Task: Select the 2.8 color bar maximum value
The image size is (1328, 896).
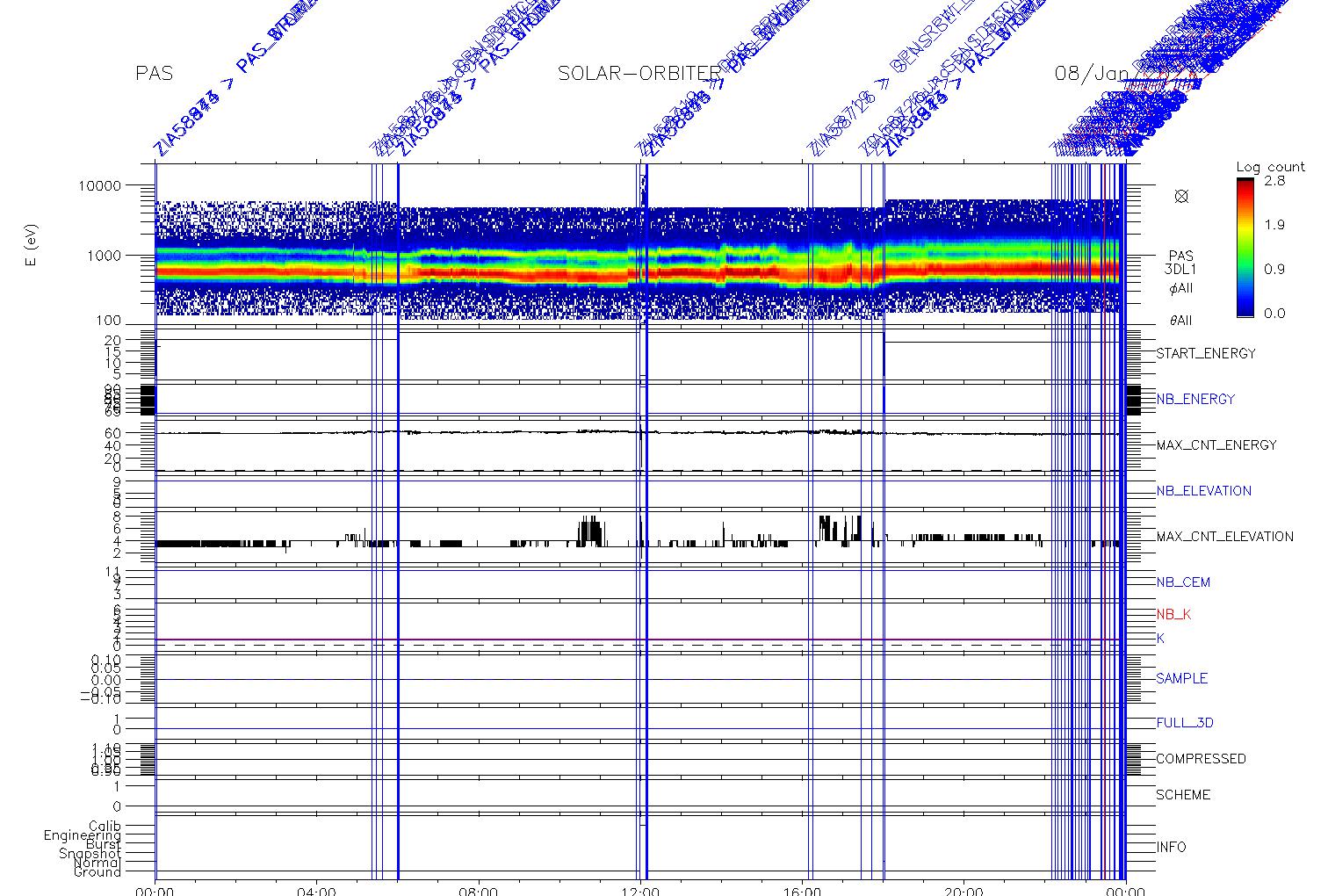Action: tap(1274, 180)
